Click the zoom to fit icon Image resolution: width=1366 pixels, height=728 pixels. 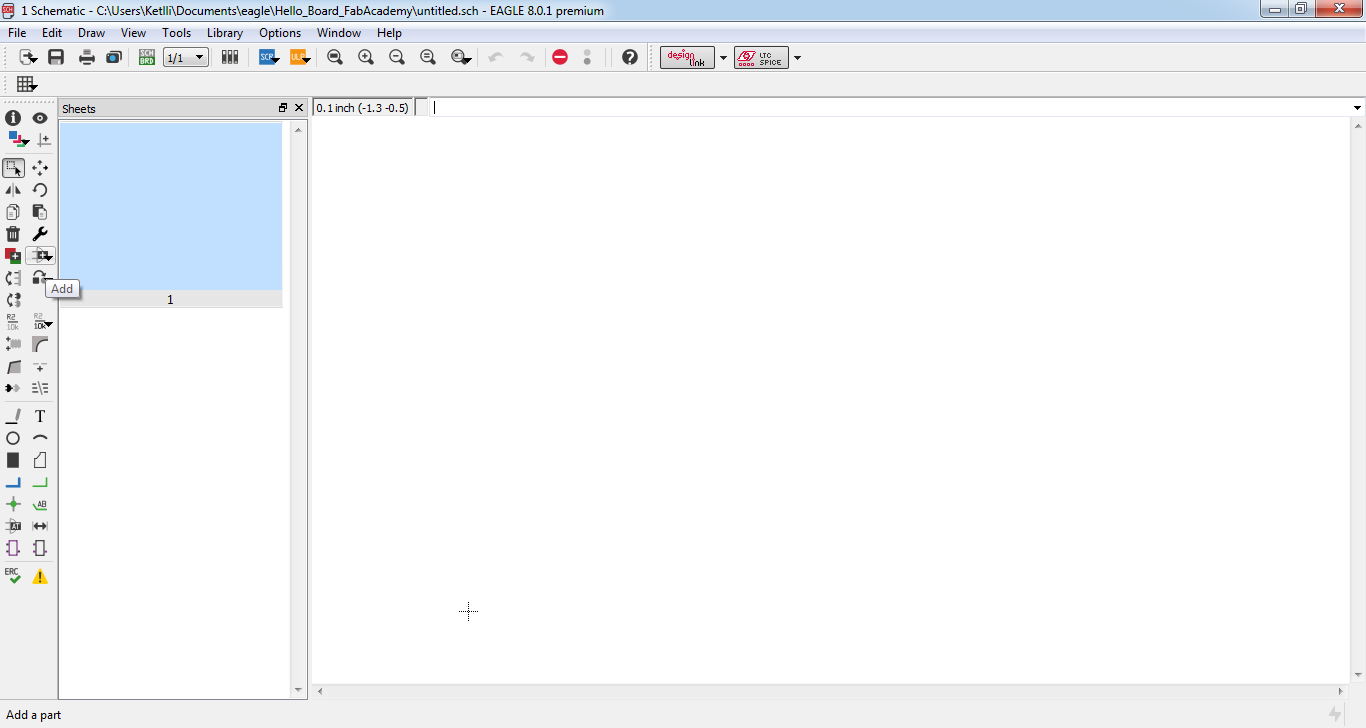[x=335, y=57]
